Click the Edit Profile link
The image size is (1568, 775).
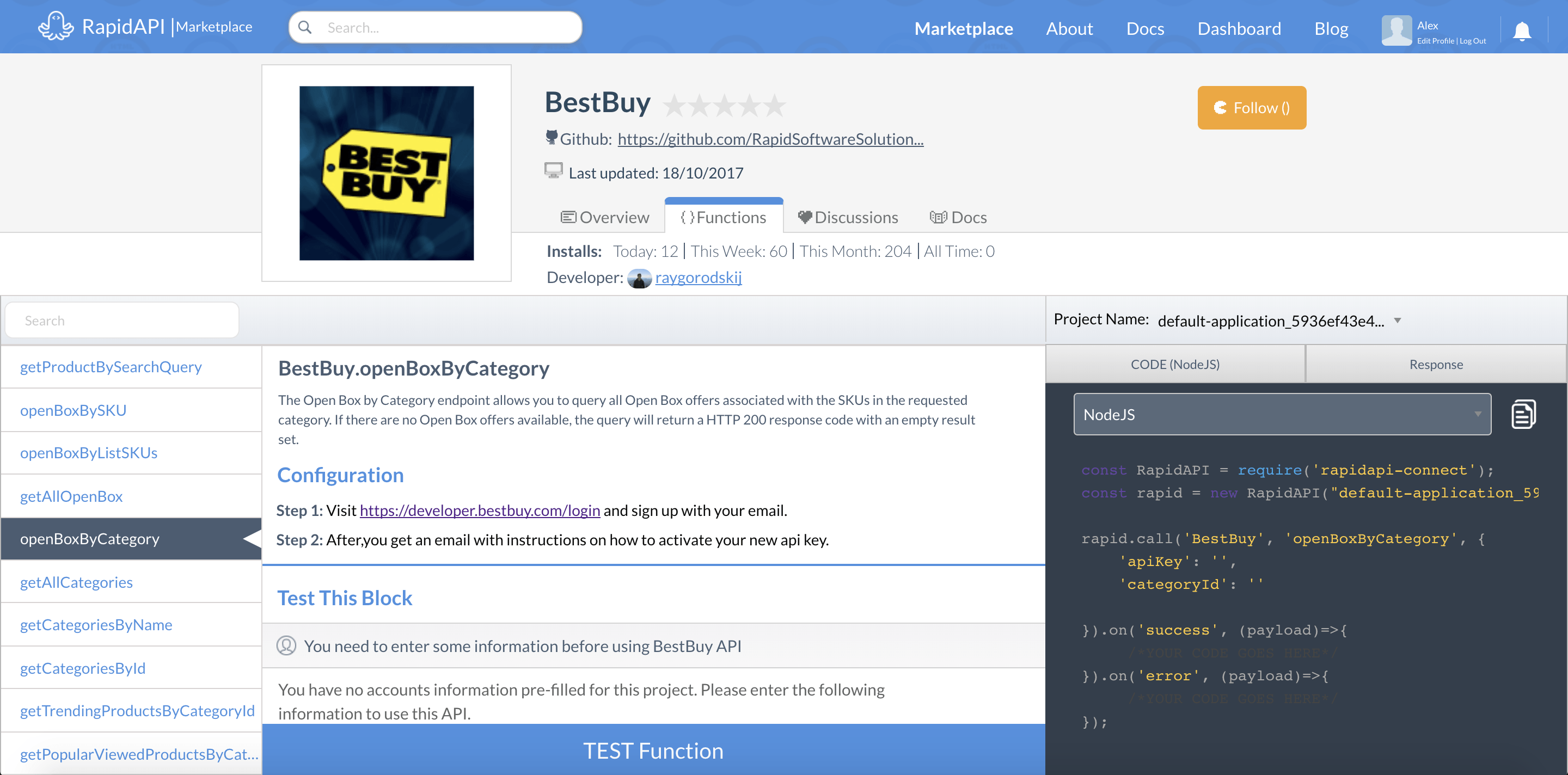tap(1435, 41)
